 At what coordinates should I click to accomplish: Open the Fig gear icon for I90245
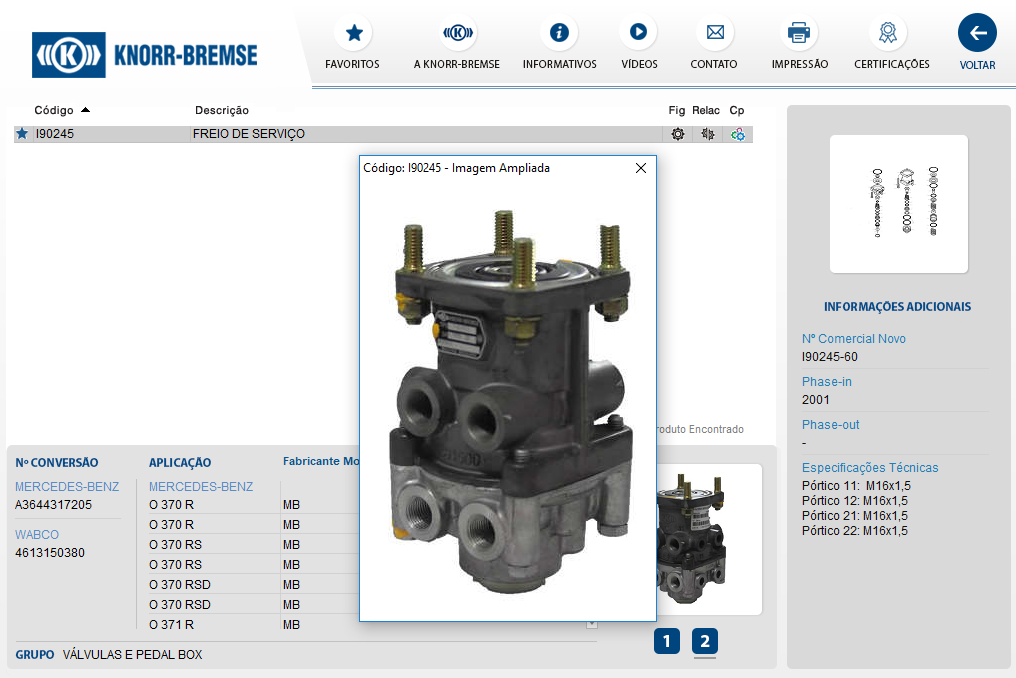678,134
